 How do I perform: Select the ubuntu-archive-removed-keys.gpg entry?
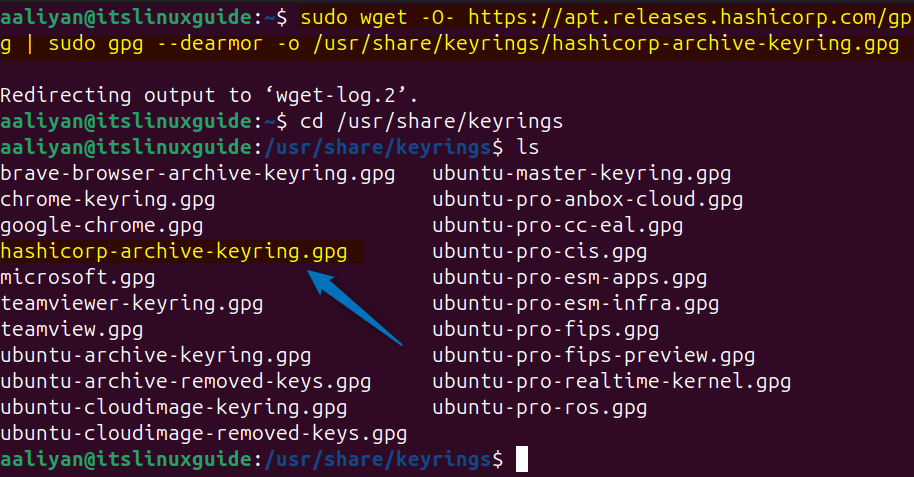(186, 382)
